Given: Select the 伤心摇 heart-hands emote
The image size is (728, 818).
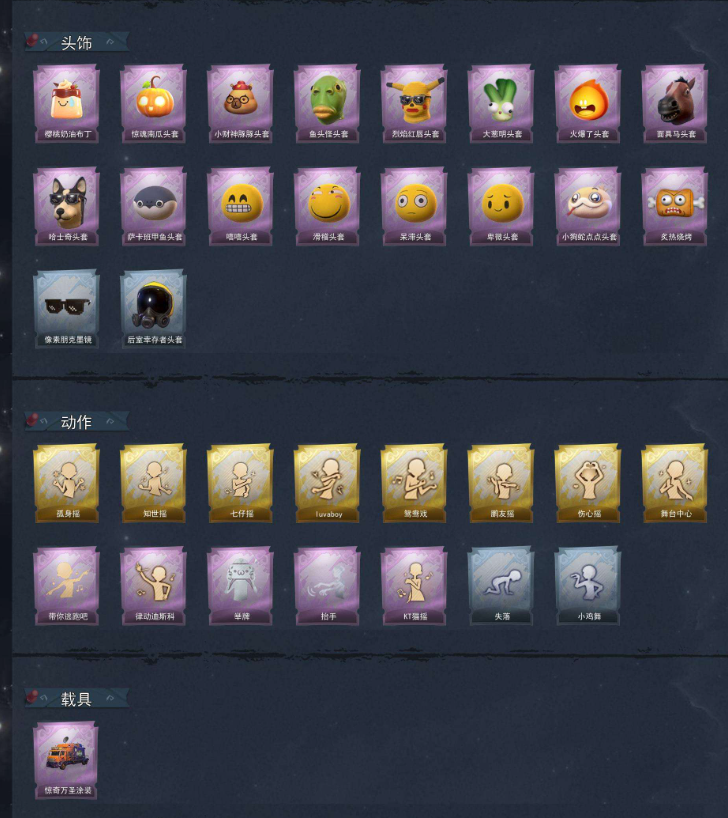Looking at the screenshot, I should [x=588, y=483].
